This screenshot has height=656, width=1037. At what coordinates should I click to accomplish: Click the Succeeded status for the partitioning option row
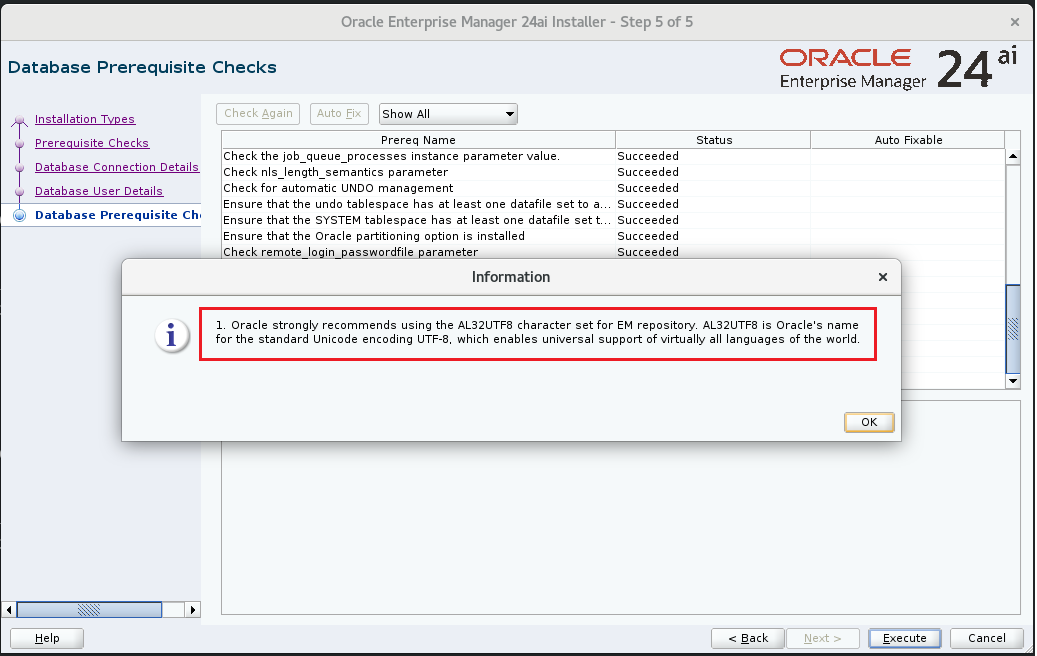point(648,235)
